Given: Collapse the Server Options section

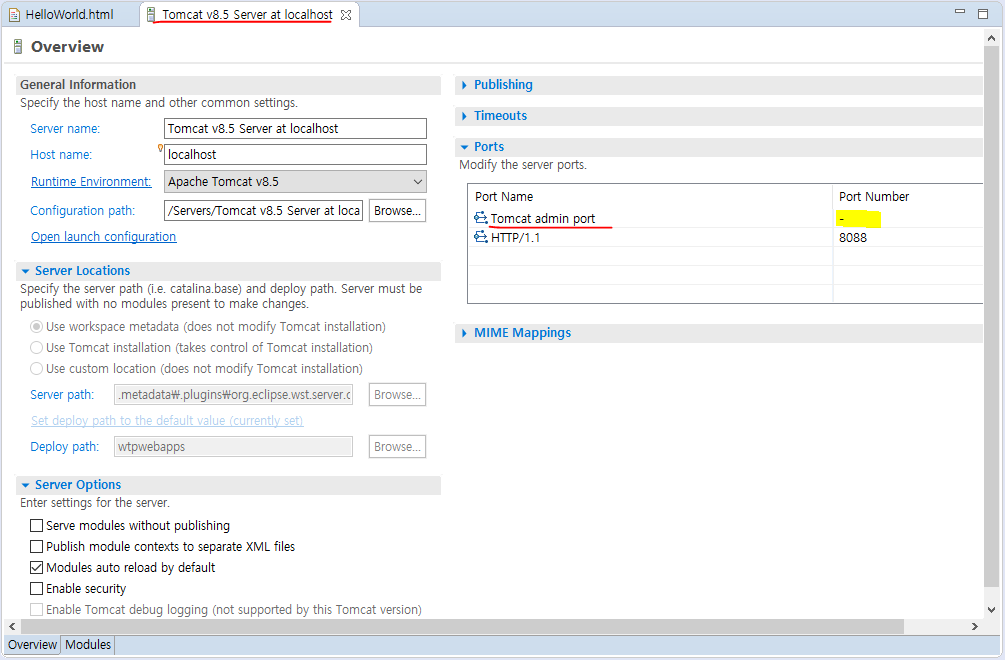Looking at the screenshot, I should [x=25, y=485].
